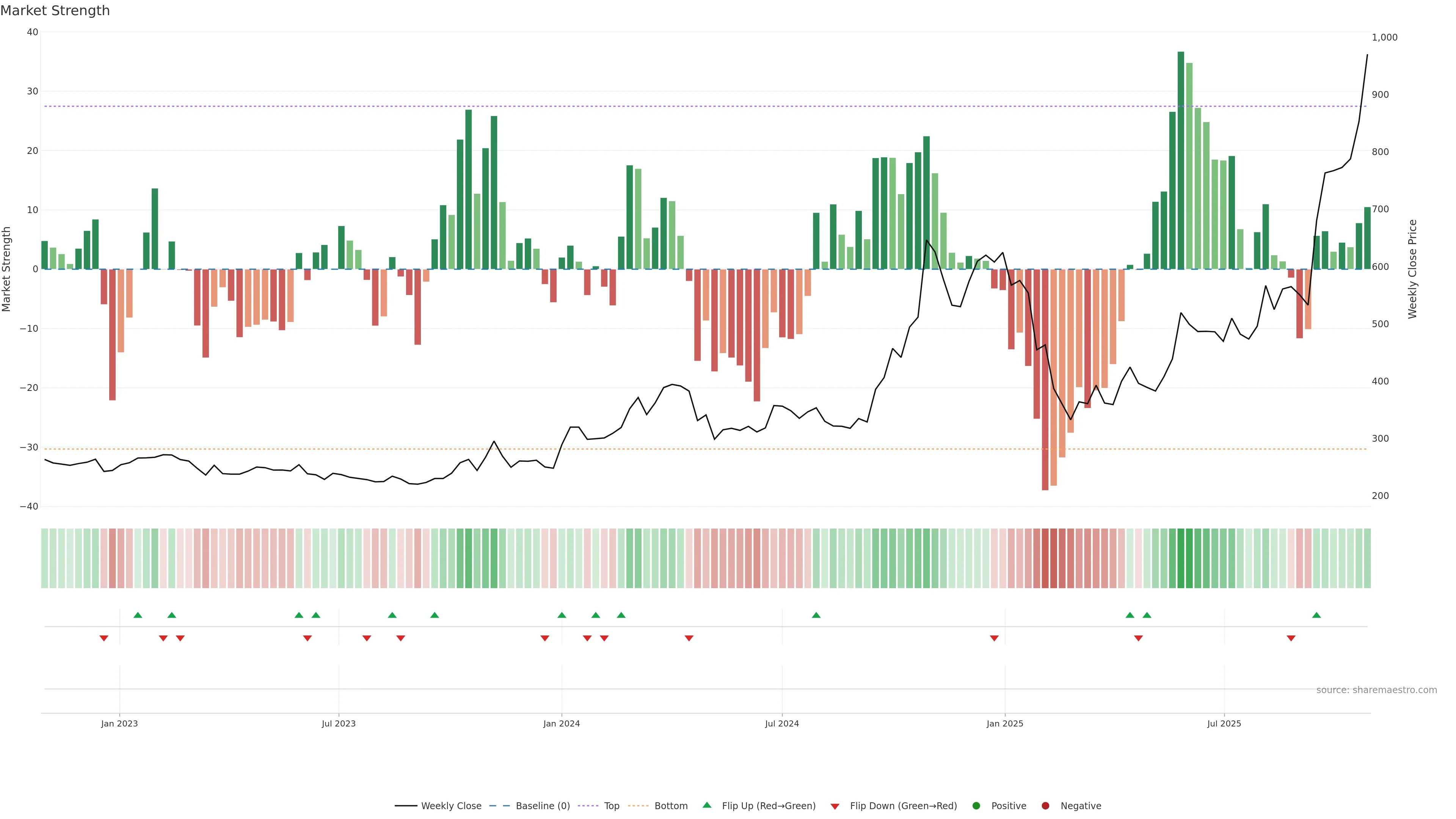This screenshot has height=819, width=1456.
Task: Toggle the Weekly Close legend entry
Action: [451, 805]
